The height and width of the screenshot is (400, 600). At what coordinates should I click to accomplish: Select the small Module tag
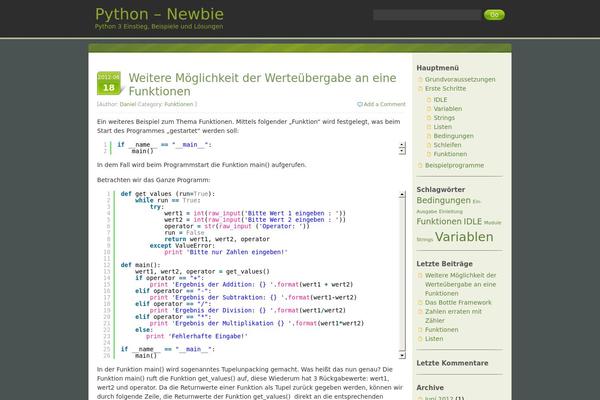tap(492, 223)
